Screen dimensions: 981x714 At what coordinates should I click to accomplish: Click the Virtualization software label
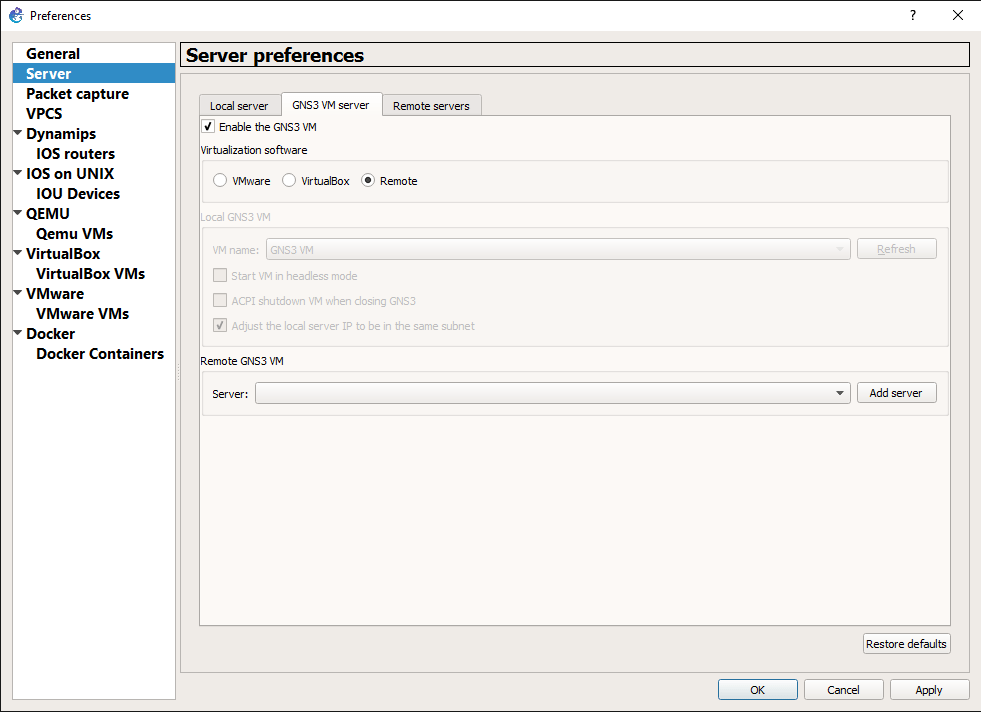tap(254, 150)
